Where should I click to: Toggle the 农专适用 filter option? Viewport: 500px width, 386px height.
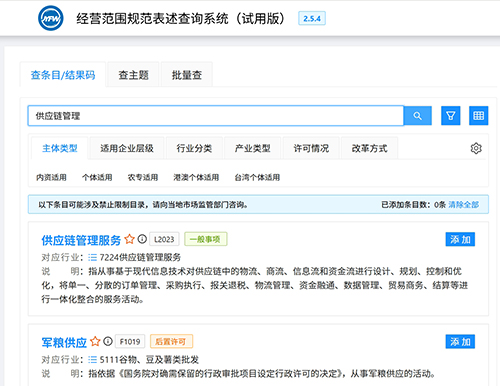tap(143, 177)
